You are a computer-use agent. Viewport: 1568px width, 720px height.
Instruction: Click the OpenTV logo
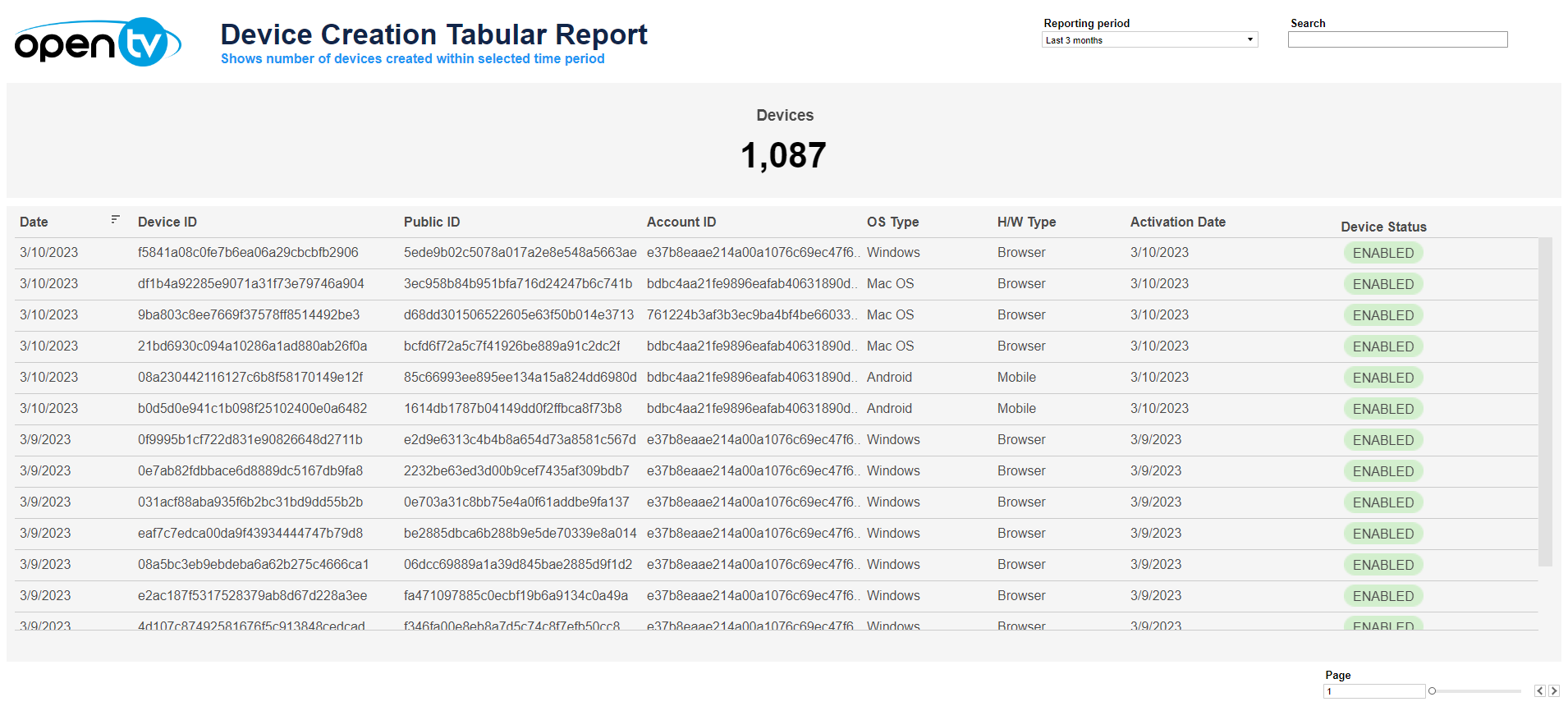coord(97,43)
